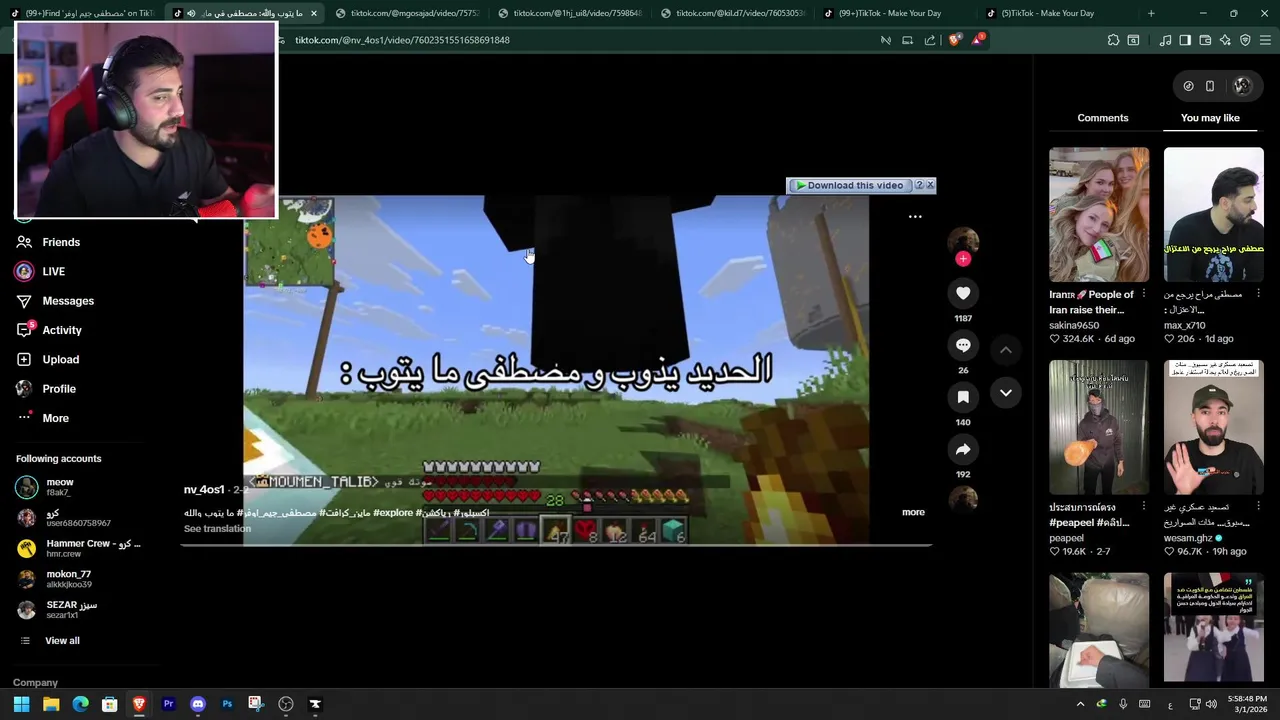The image size is (1280, 720).
Task: Switch to the tiktok.com/@kil.d7 browser tab
Action: click(733, 13)
